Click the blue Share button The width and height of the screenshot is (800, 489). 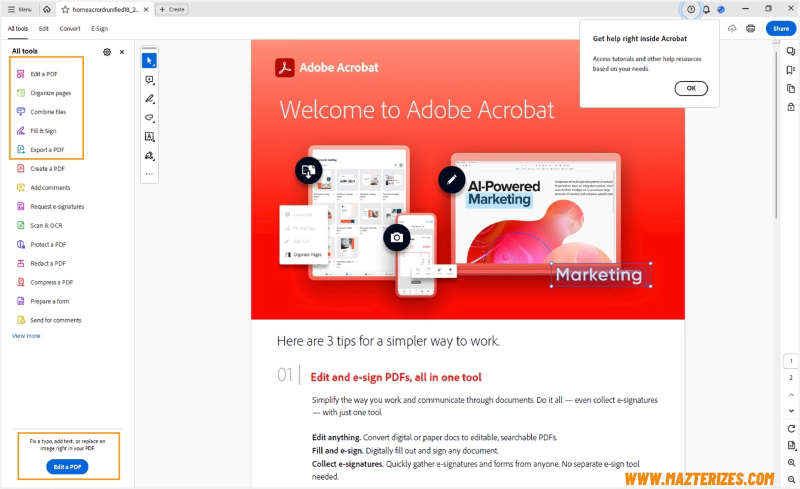point(781,29)
